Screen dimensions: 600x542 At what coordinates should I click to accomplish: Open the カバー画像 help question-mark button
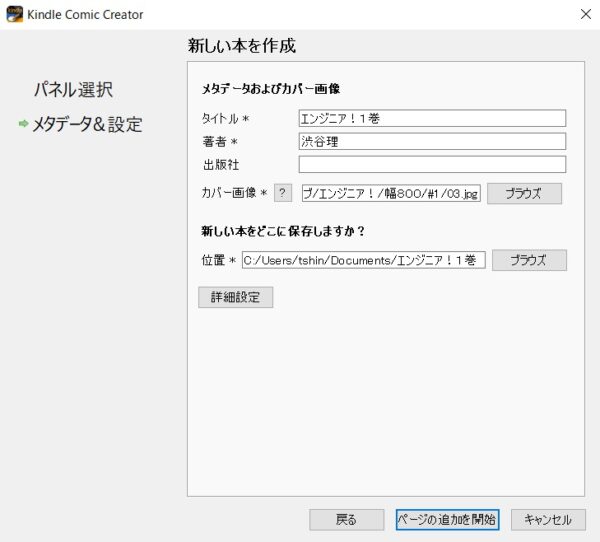pos(282,193)
